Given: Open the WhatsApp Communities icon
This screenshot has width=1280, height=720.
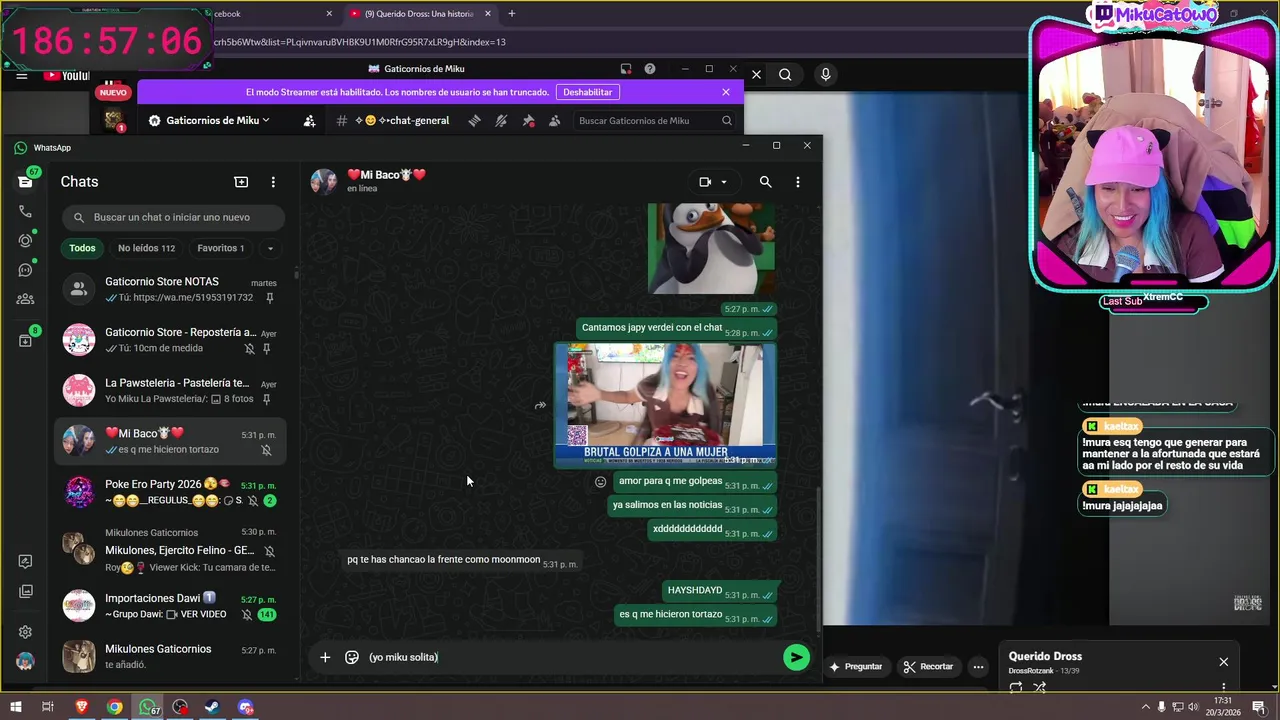Looking at the screenshot, I should coord(26,298).
